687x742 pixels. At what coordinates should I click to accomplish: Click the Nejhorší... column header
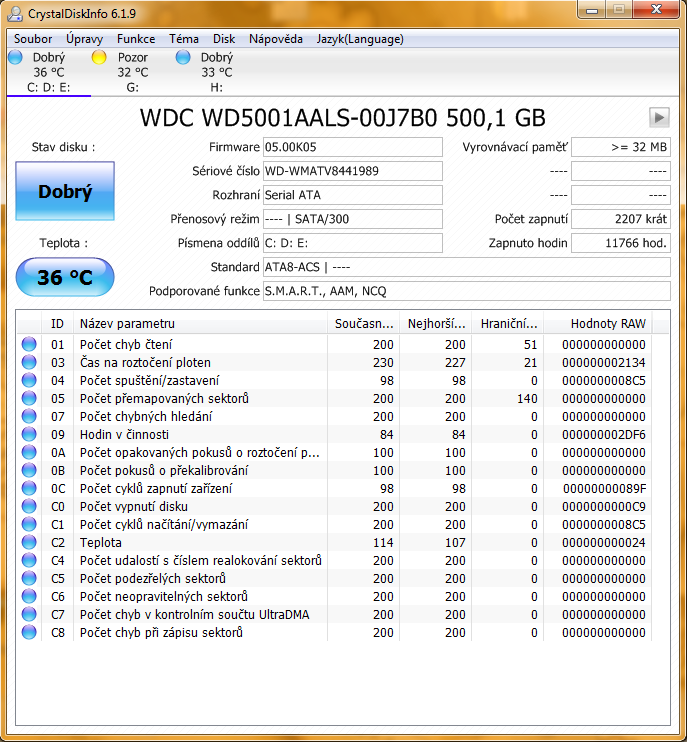(436, 324)
